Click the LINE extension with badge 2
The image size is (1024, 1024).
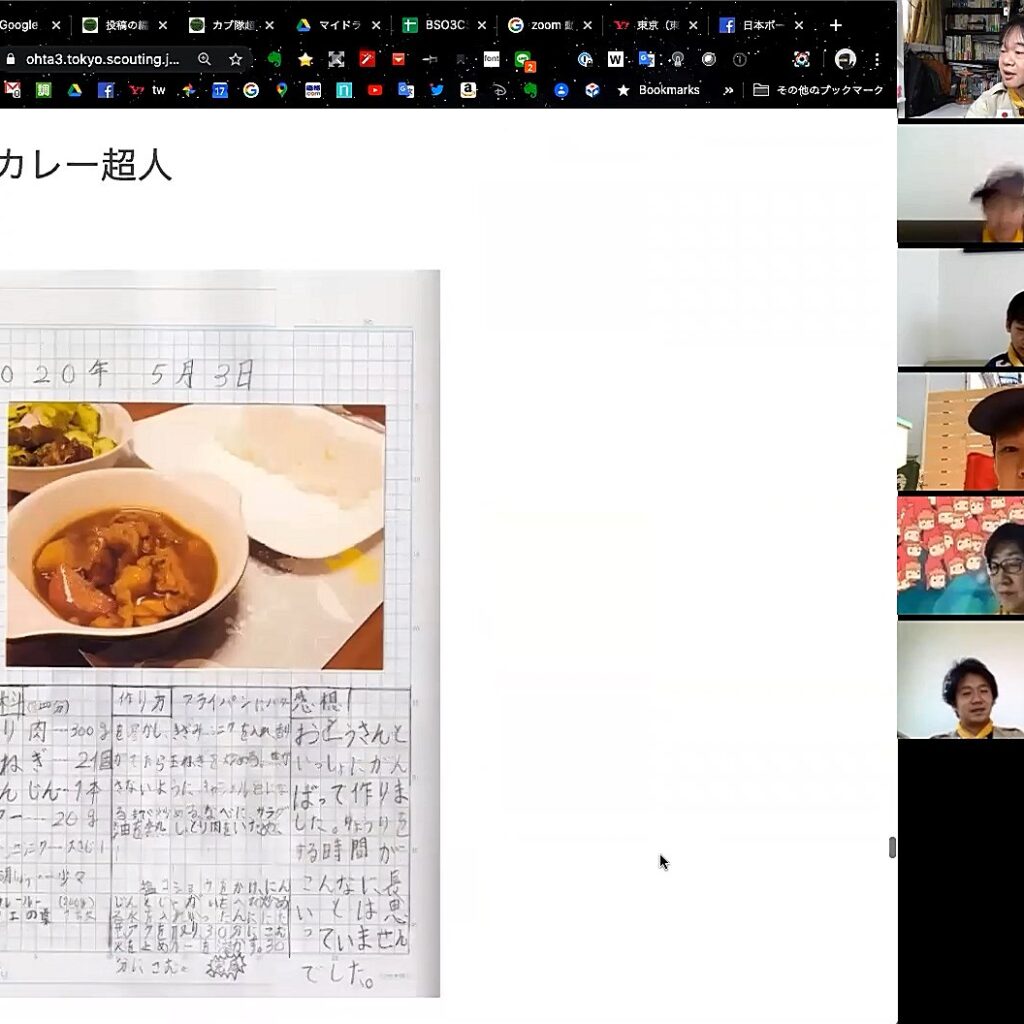(x=524, y=61)
